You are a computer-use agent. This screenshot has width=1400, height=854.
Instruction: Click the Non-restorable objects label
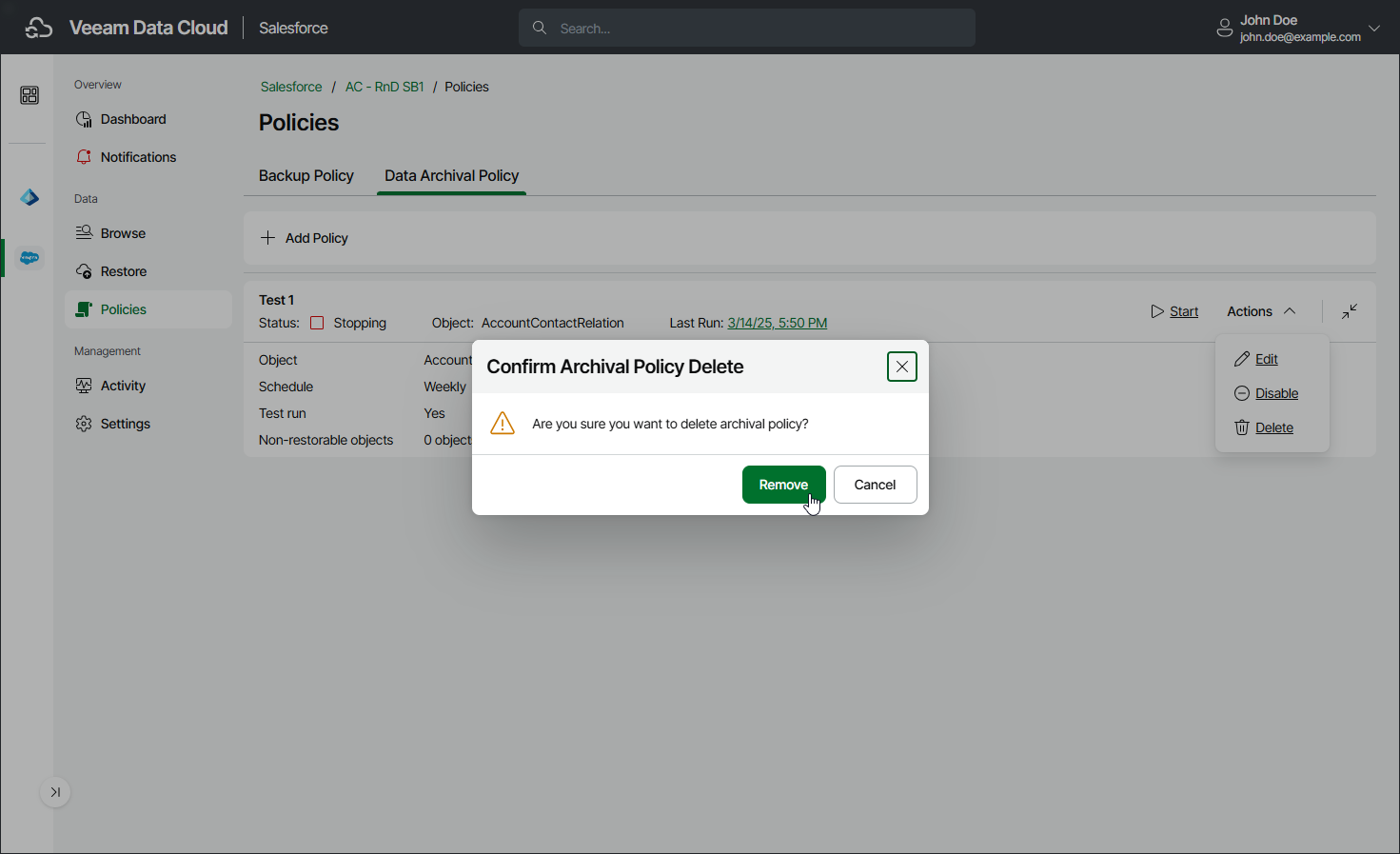[x=326, y=440]
